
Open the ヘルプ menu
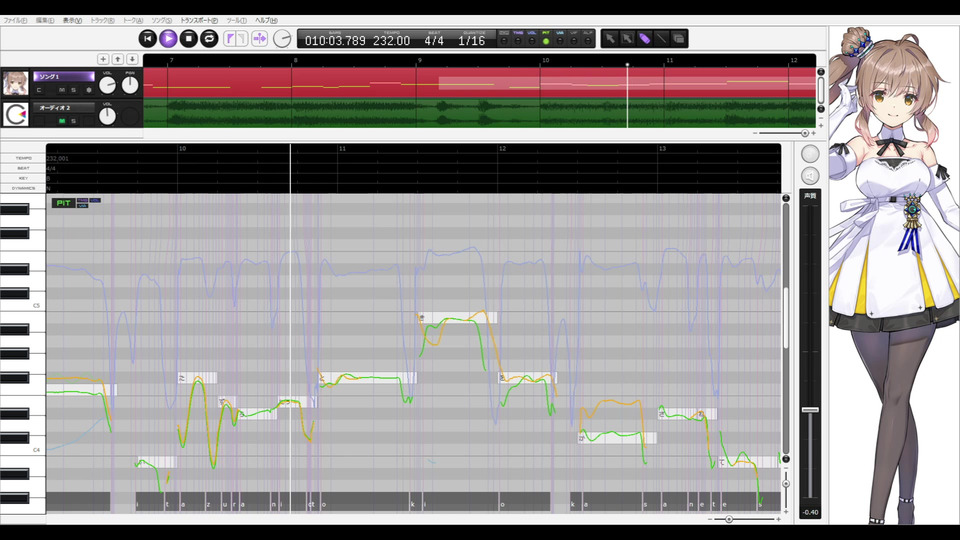coord(266,20)
